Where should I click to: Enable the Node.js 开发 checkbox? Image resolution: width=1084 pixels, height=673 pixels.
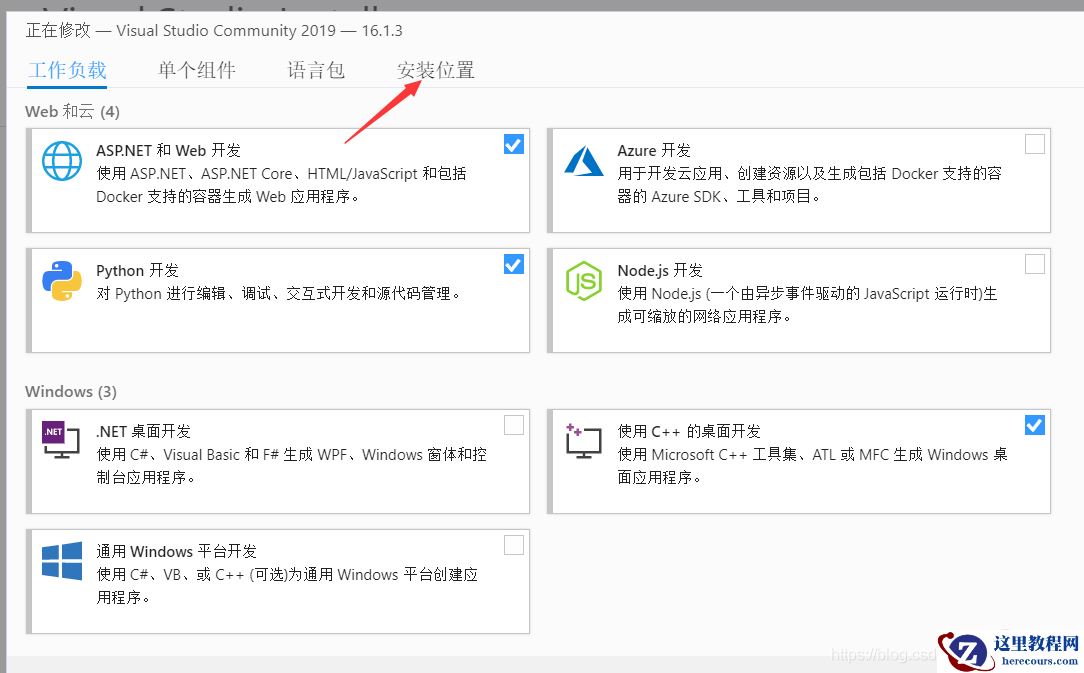pyautogui.click(x=1034, y=264)
